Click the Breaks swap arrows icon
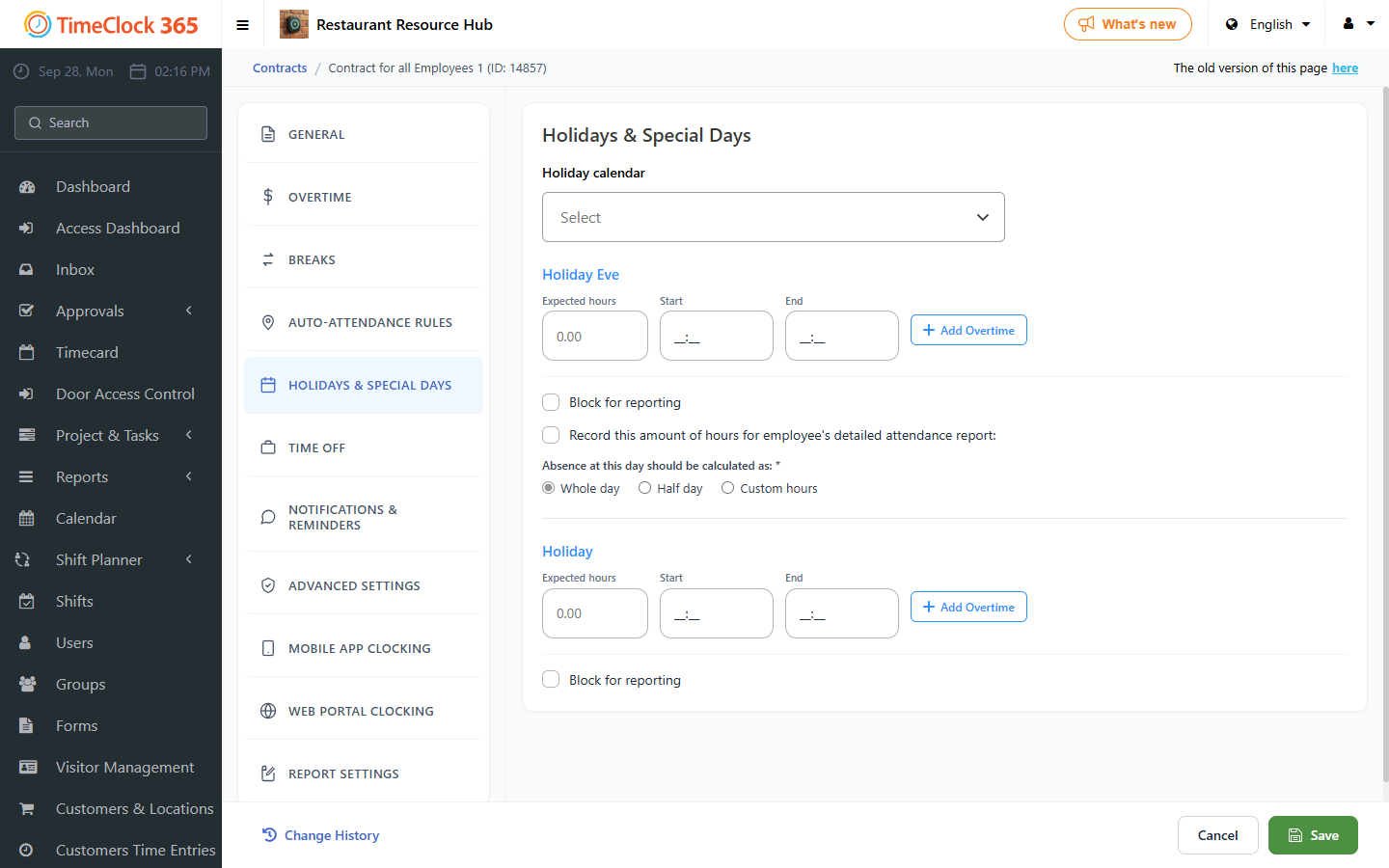The height and width of the screenshot is (868, 1389). point(268,259)
